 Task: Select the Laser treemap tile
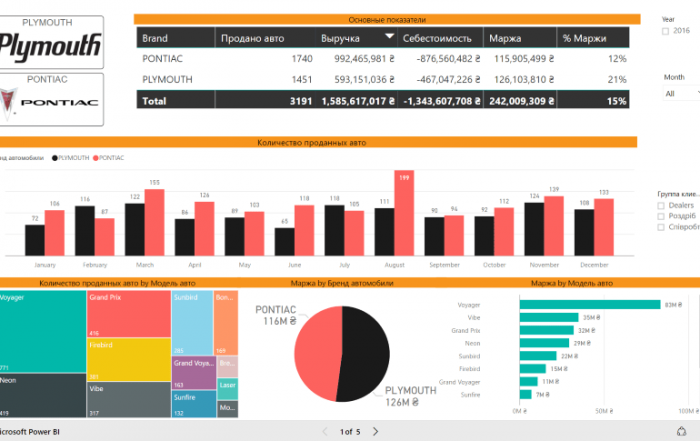point(228,389)
